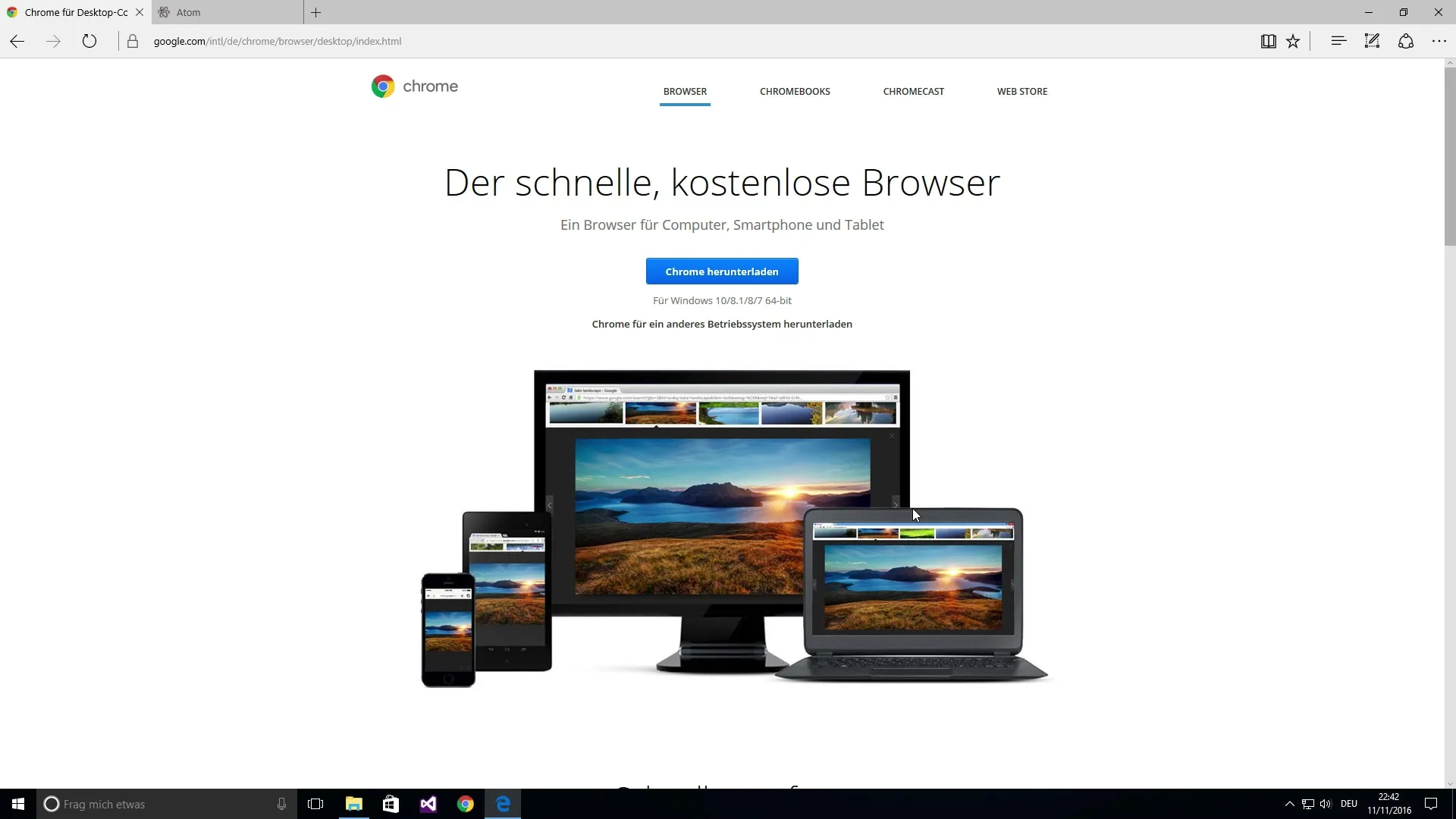
Task: Open Google Chrome from the taskbar
Action: [465, 804]
